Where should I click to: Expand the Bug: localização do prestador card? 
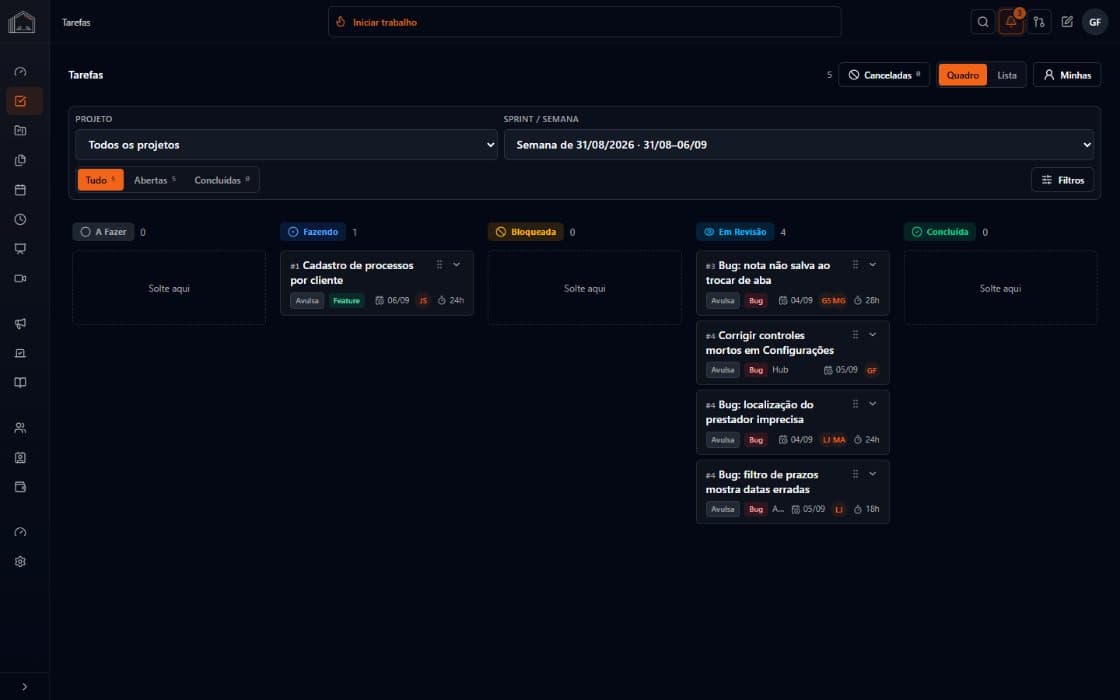[873, 404]
